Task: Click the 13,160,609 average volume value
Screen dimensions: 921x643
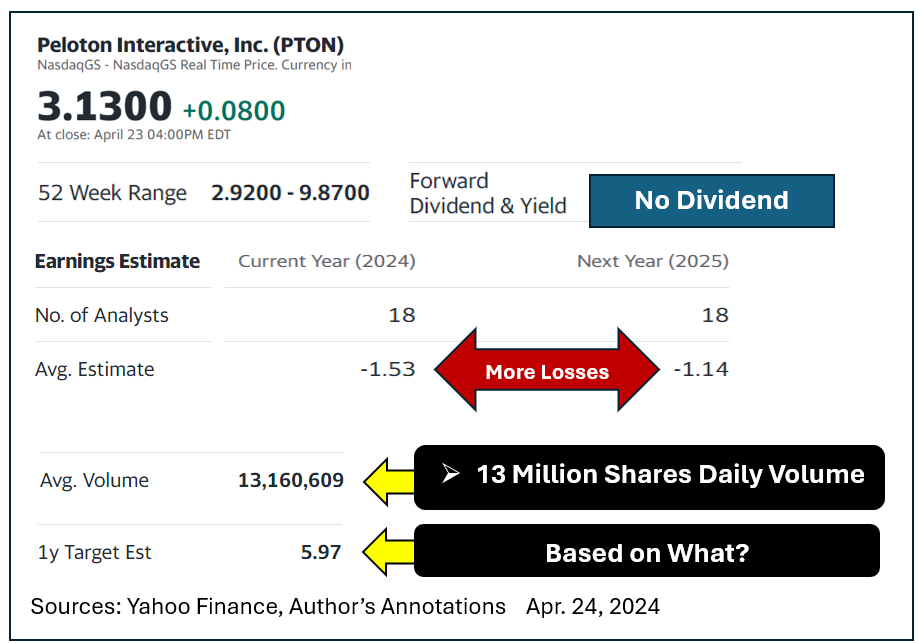Action: point(291,480)
